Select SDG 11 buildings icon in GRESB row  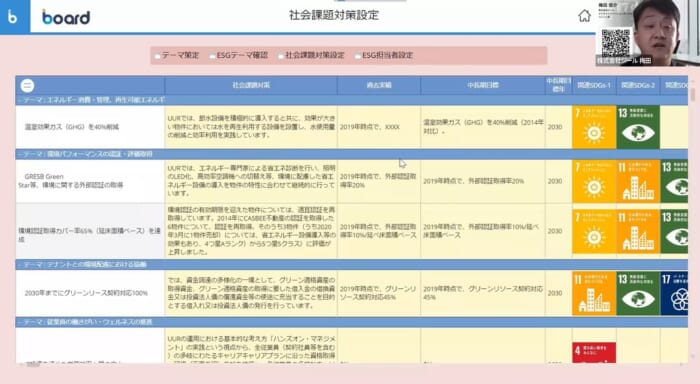(x=638, y=181)
